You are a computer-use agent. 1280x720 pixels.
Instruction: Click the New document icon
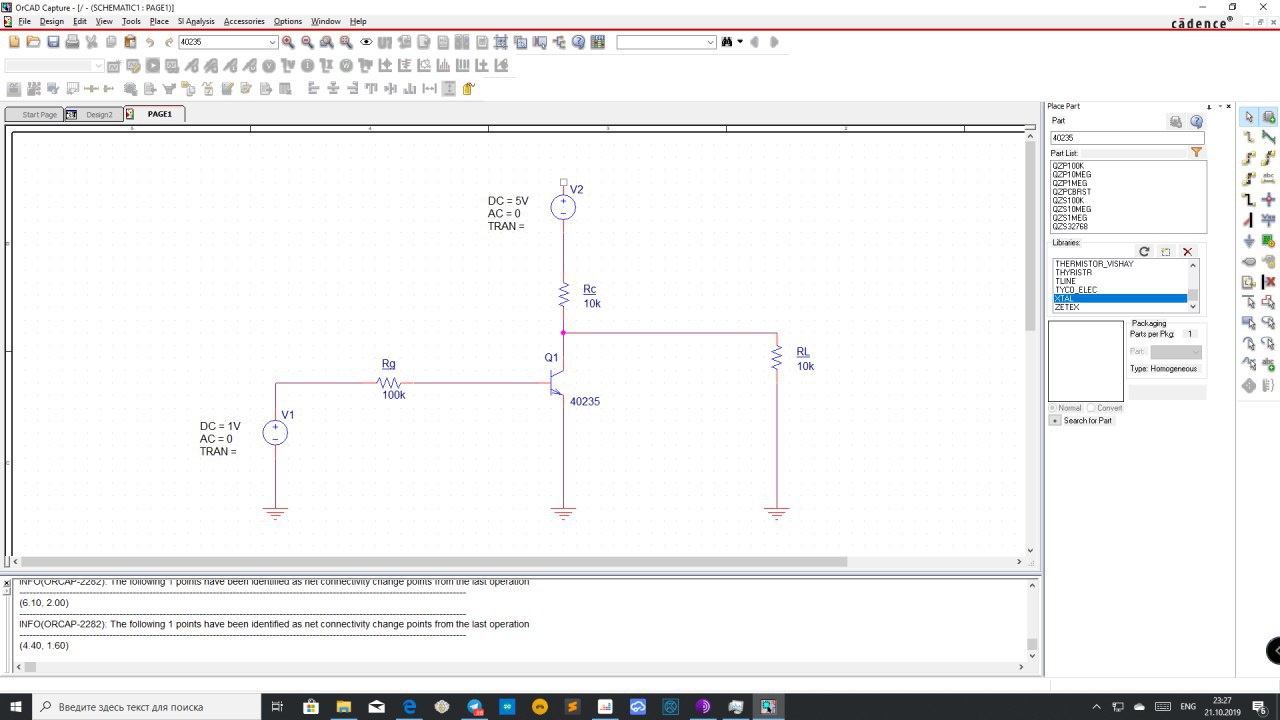point(14,42)
